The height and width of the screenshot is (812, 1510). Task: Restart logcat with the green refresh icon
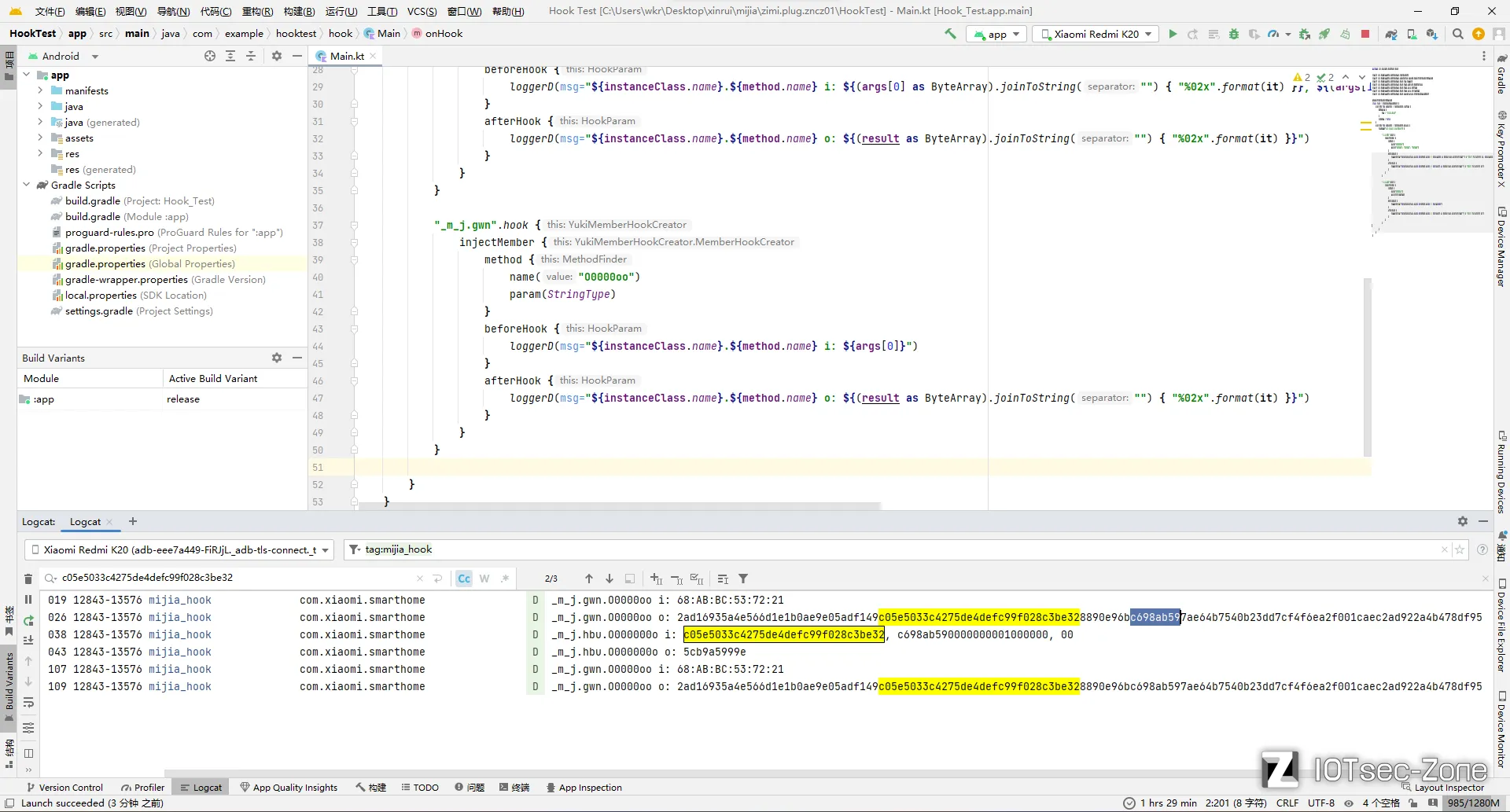(x=28, y=620)
